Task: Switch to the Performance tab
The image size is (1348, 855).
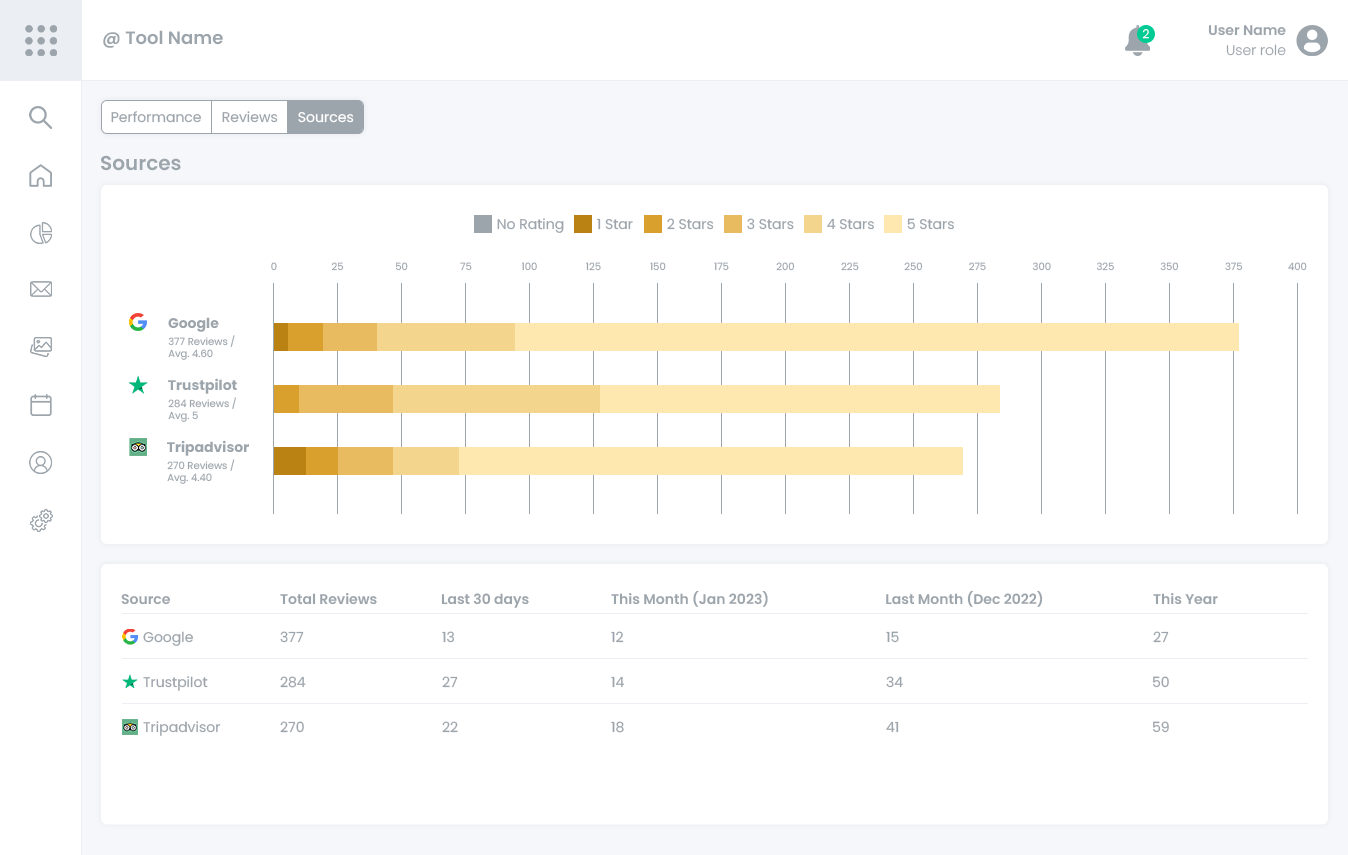Action: 156,117
